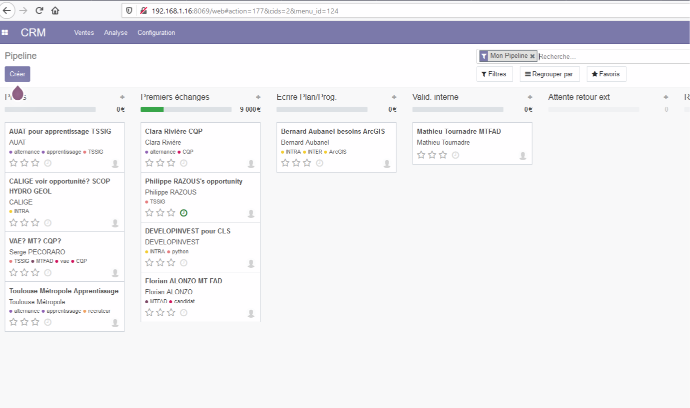The width and height of the screenshot is (690, 408).
Task: Click the activity clock on AUAT card
Action: coord(47,163)
